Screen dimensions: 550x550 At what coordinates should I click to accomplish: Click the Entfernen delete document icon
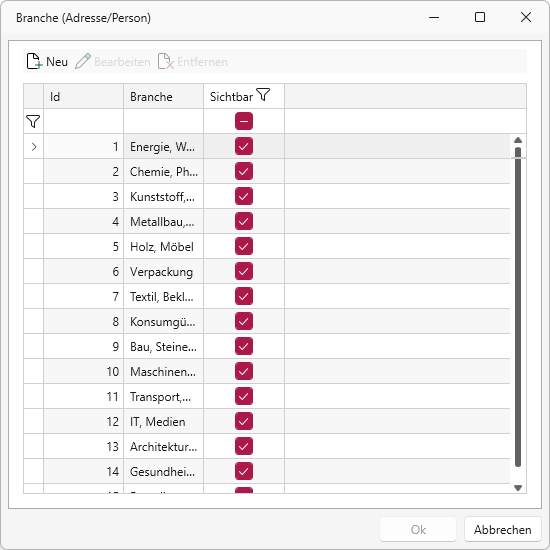(x=166, y=61)
